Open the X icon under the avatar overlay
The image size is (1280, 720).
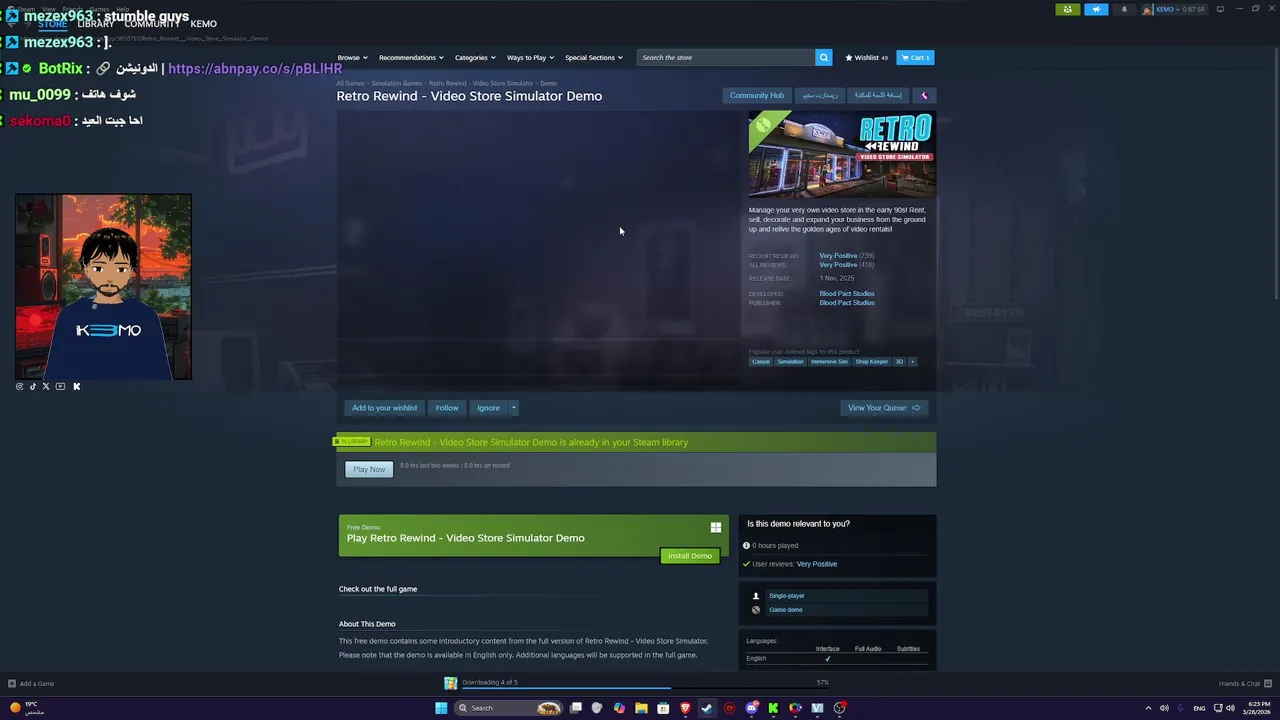(46, 386)
